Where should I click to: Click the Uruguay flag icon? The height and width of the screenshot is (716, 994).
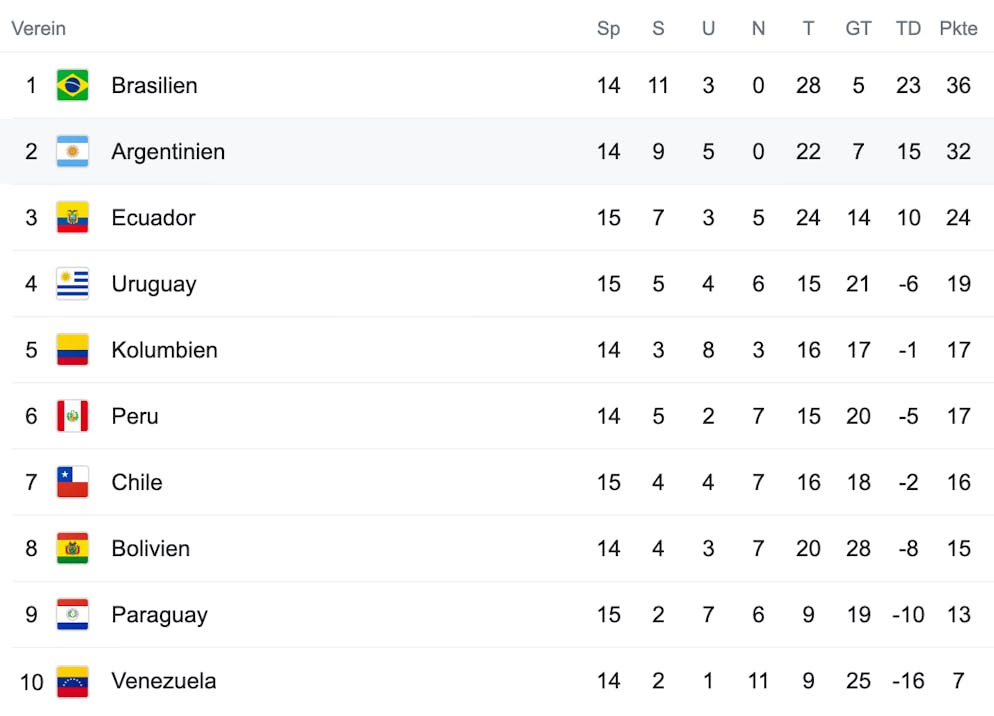point(72,283)
